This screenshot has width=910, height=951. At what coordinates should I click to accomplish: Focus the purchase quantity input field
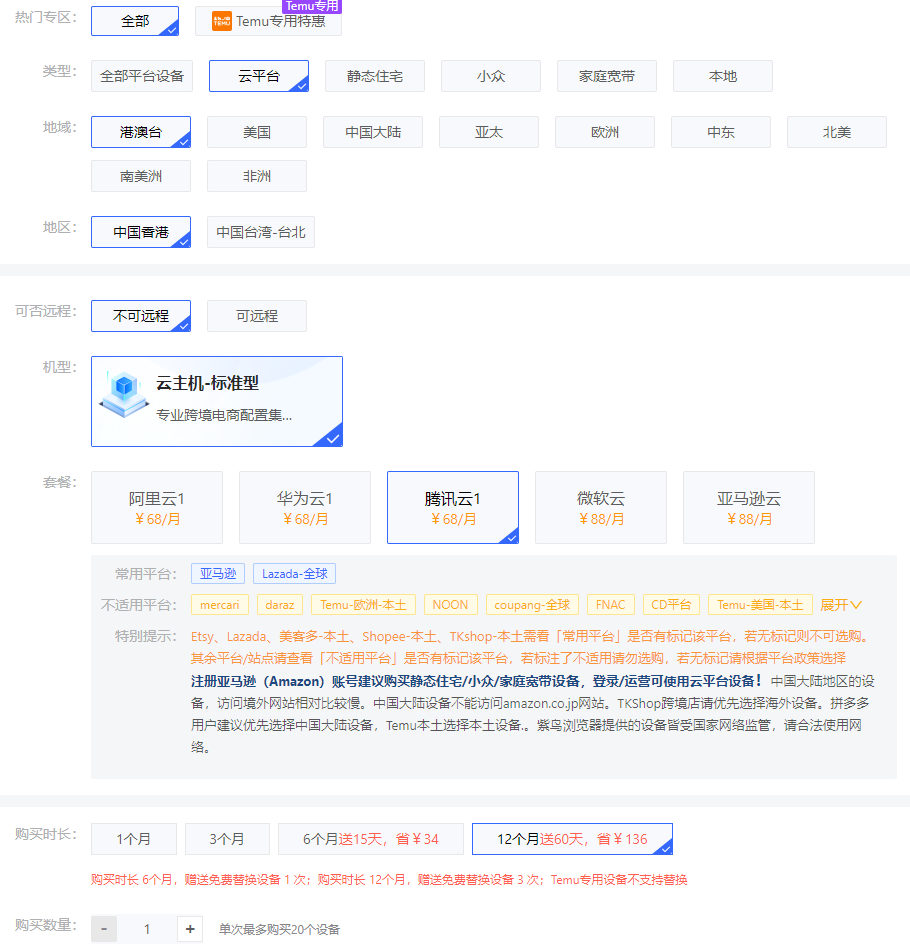[147, 929]
